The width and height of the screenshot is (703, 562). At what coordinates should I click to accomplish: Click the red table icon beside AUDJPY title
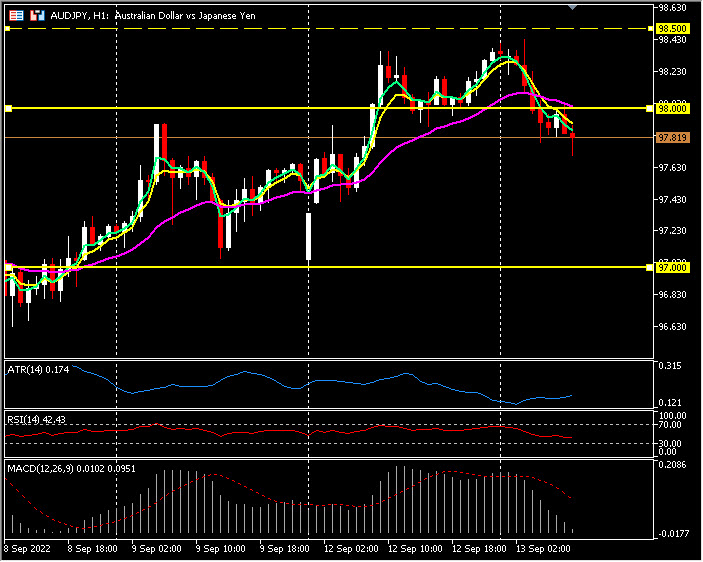(x=17, y=16)
